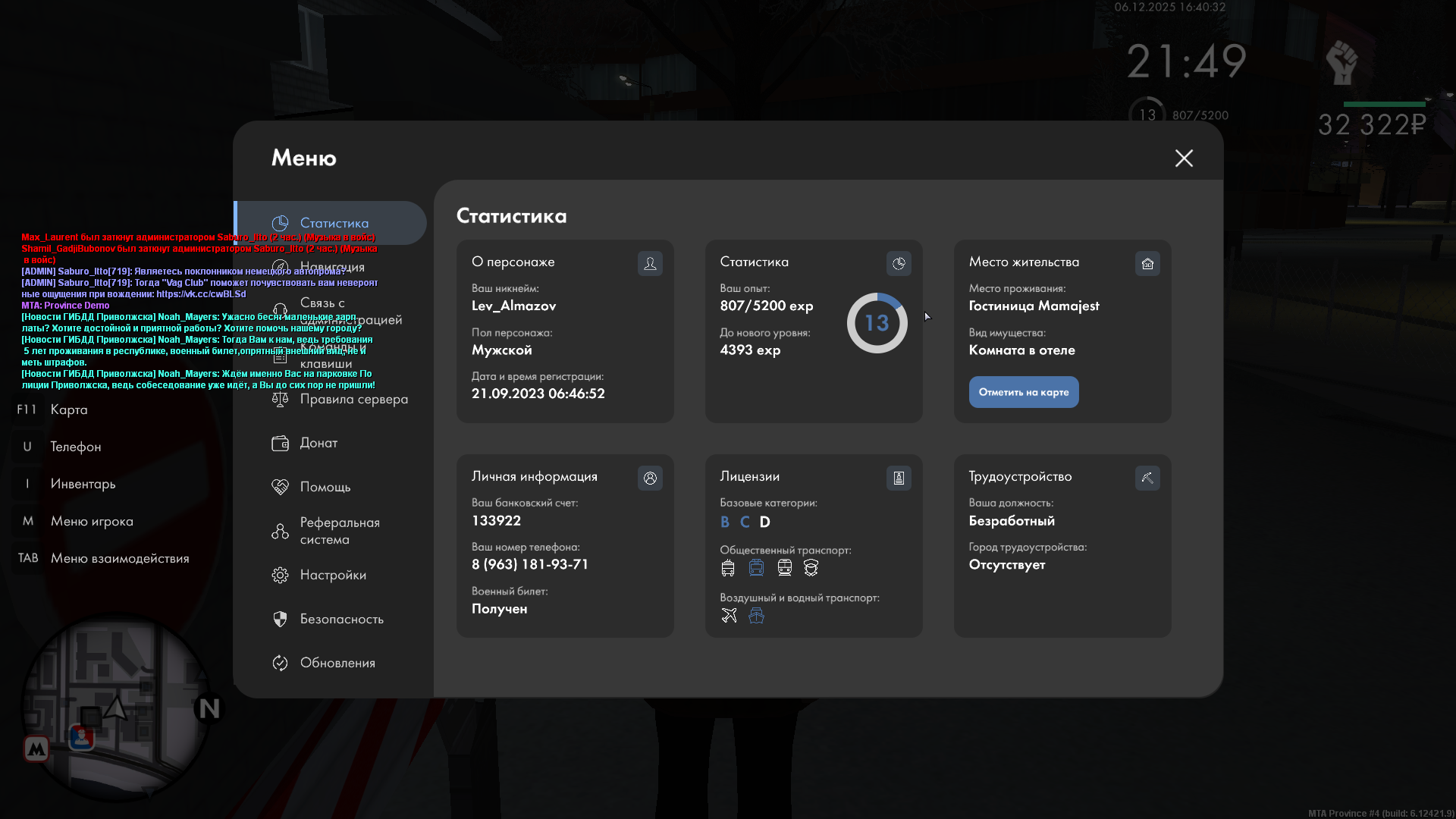Click the metro M icon on minimap
The image size is (1456, 819).
(x=36, y=749)
